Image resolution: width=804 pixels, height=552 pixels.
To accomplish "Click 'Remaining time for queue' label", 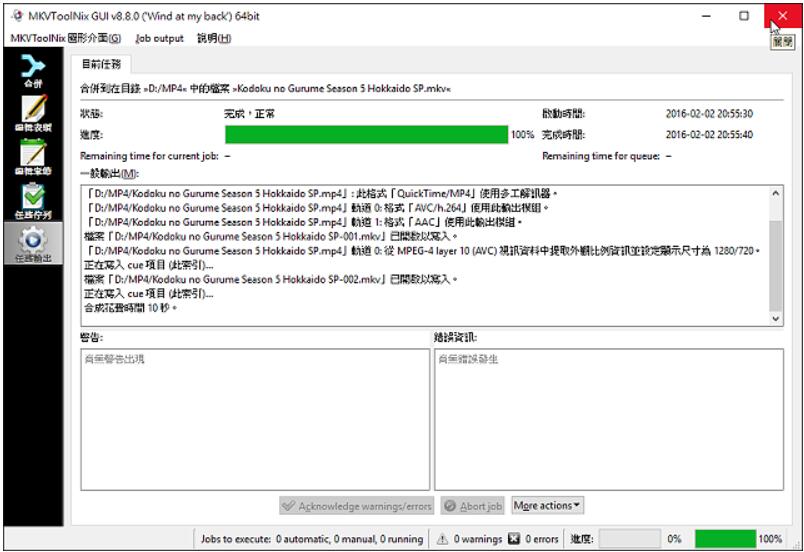I will (x=601, y=156).
